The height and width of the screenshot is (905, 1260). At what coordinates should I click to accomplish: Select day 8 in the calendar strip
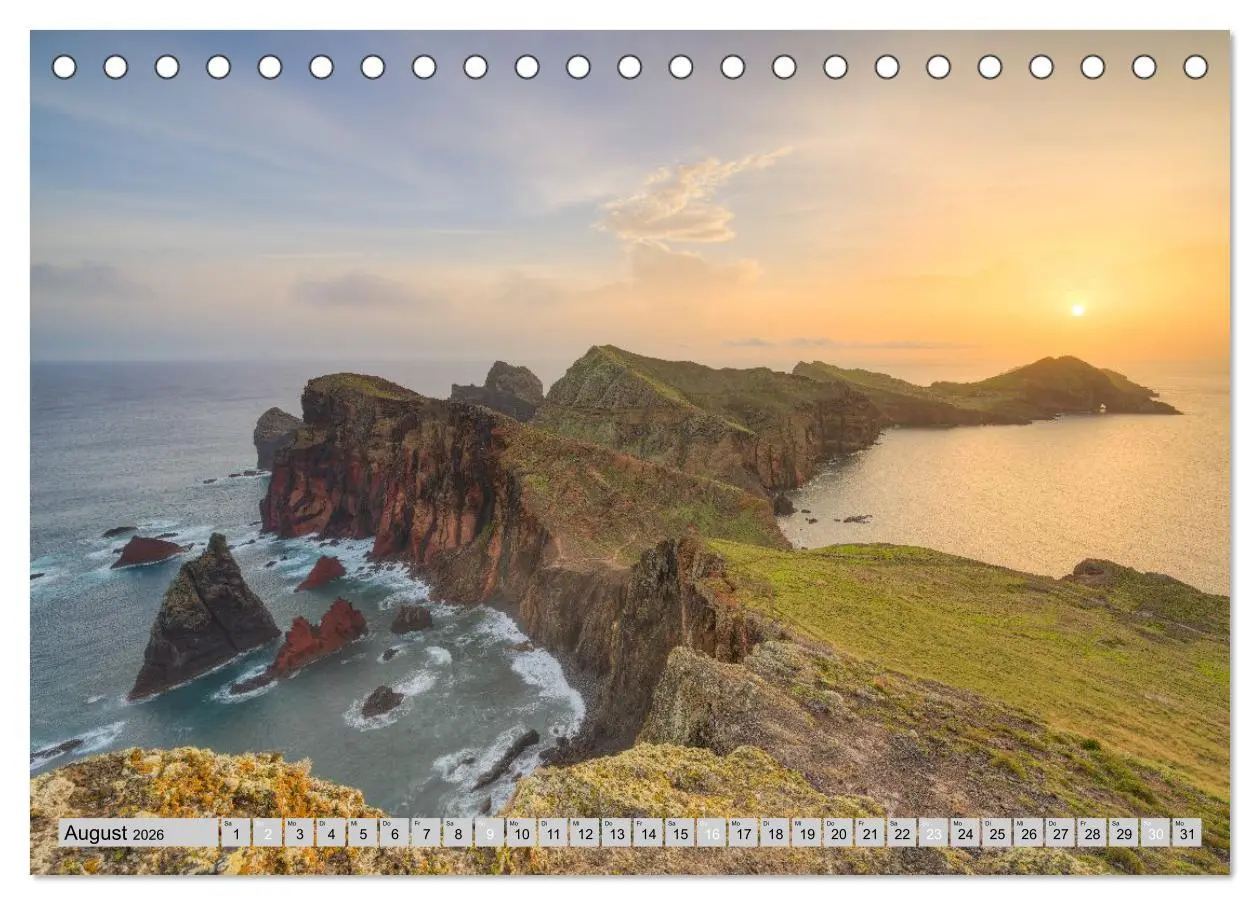tap(457, 833)
